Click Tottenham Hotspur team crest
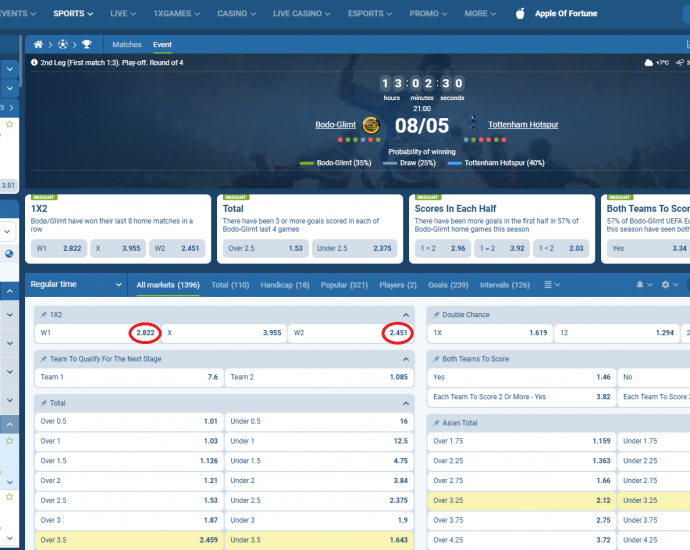690x550 pixels. click(473, 124)
